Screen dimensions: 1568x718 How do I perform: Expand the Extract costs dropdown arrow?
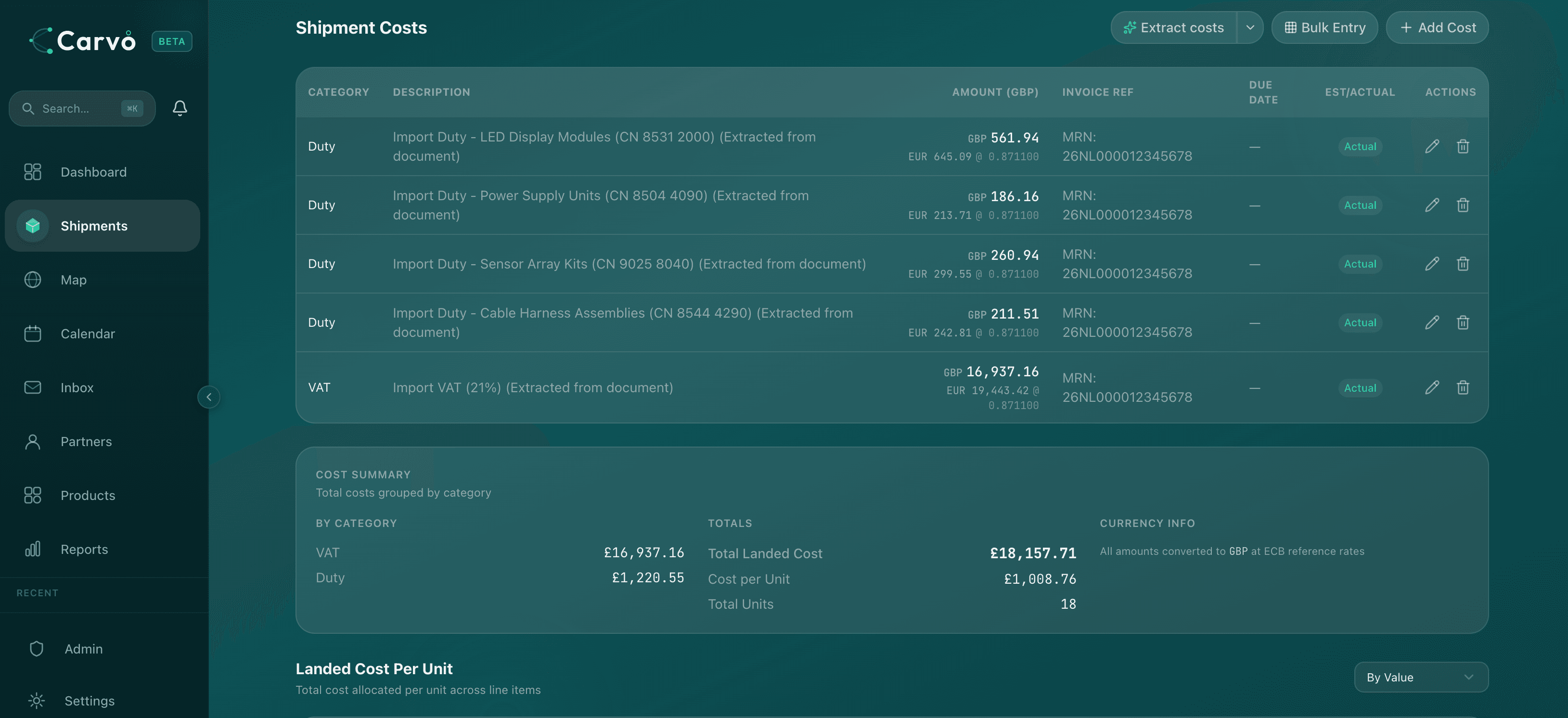tap(1251, 27)
